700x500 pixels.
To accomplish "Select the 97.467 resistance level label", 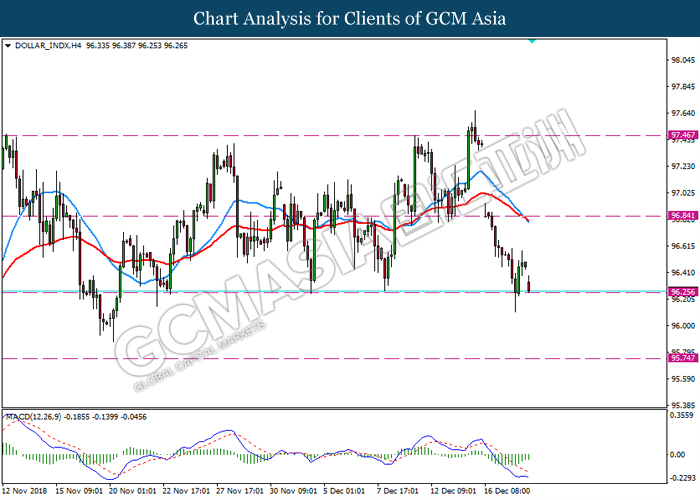I will [x=683, y=135].
